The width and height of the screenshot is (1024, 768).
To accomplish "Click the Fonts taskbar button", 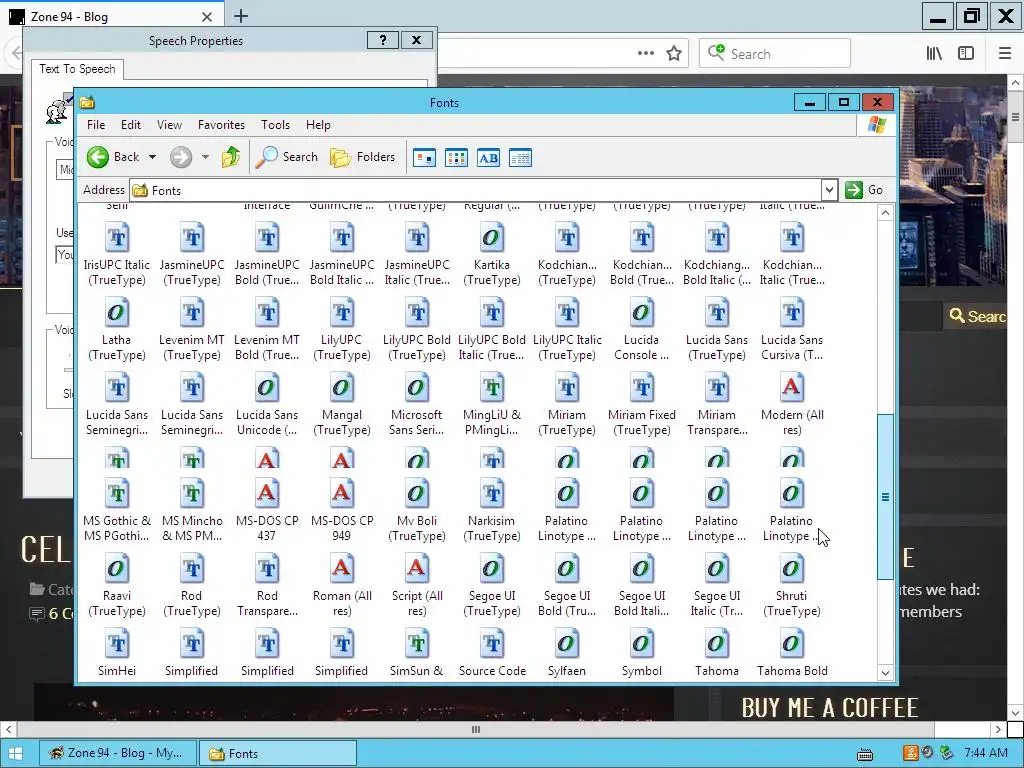I will click(x=278, y=753).
